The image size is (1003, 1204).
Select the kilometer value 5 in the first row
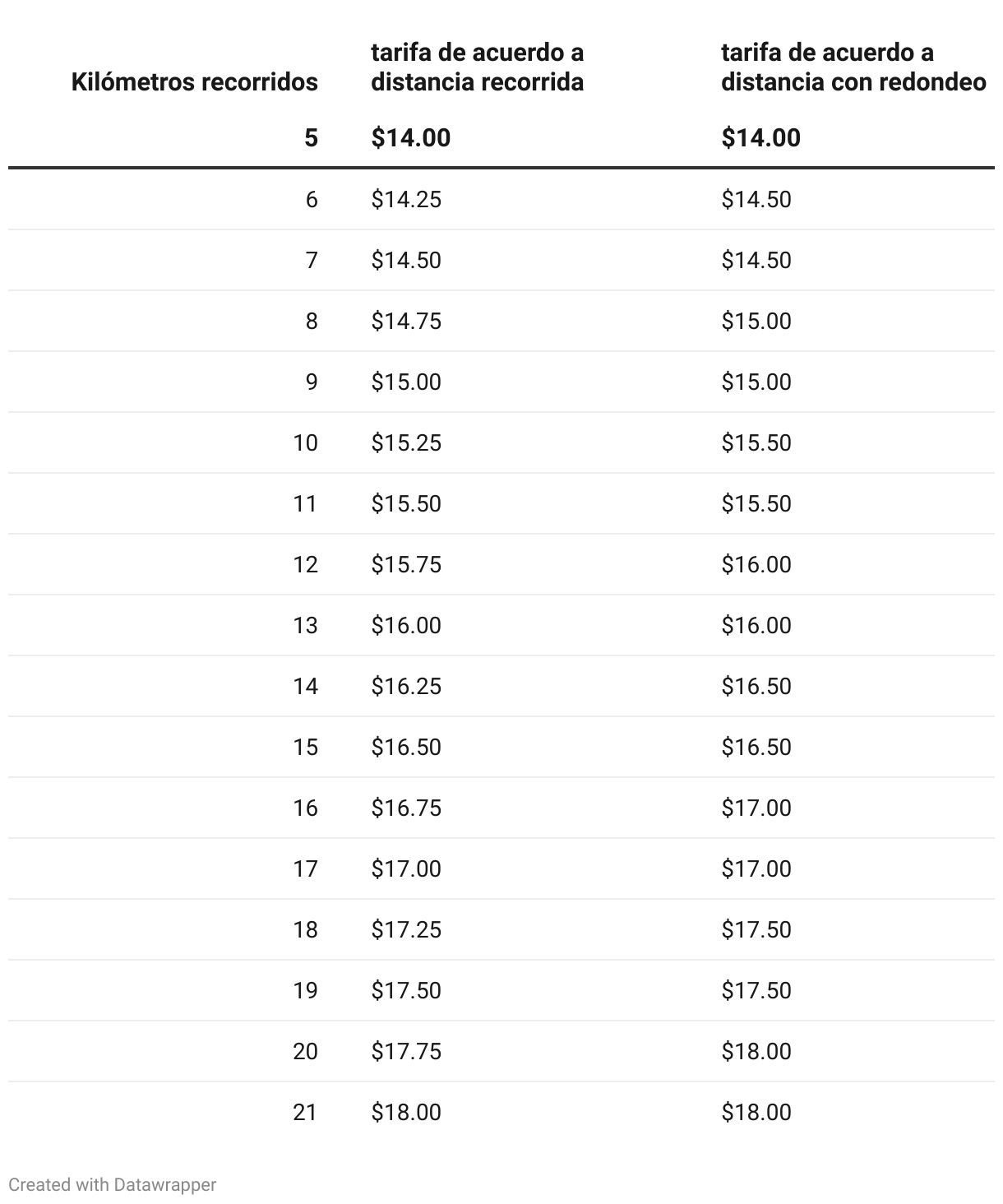tap(311, 137)
